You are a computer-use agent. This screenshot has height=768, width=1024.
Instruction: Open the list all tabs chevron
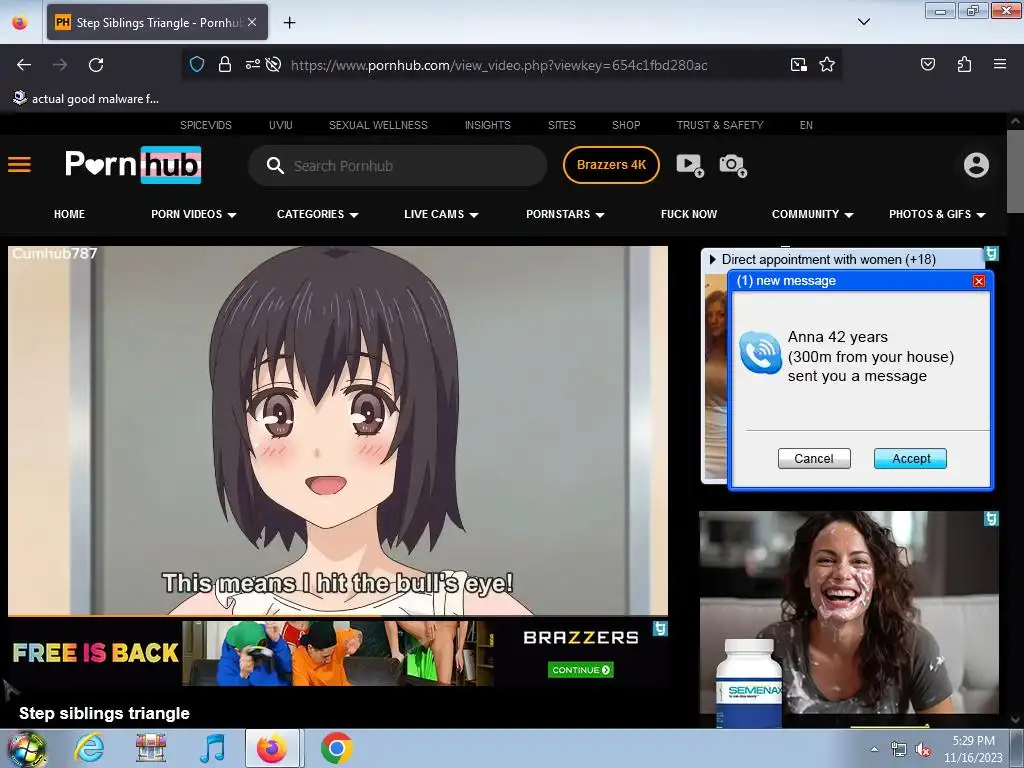[863, 22]
